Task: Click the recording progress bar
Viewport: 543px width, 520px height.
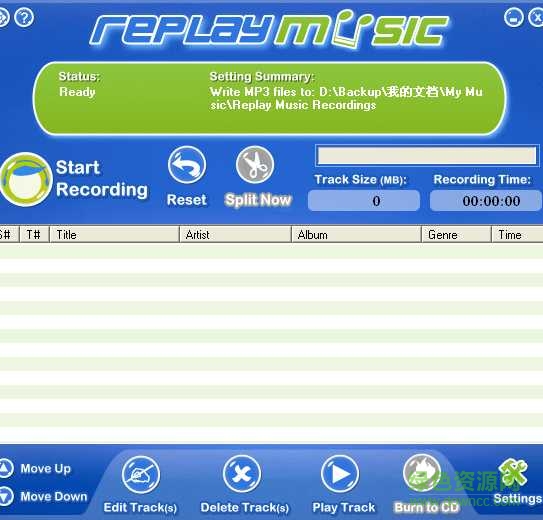Action: tap(427, 155)
